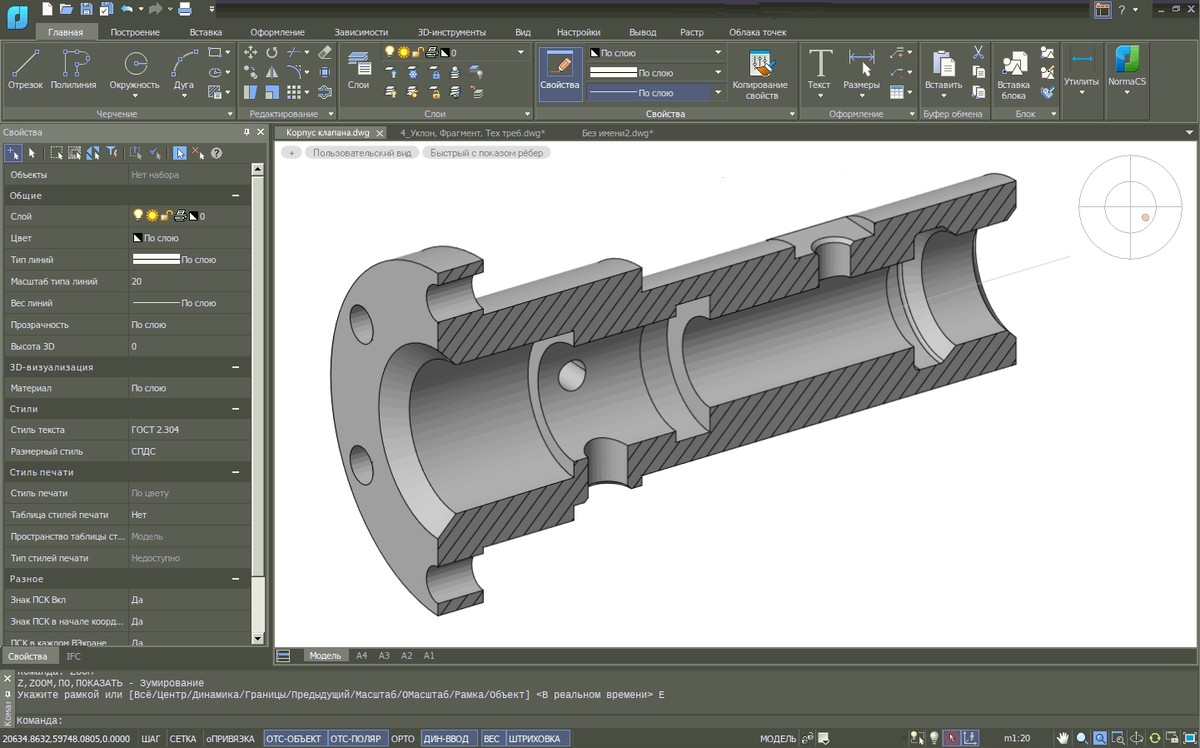Select the Eraser tool
The height and width of the screenshot is (748, 1200).
pos(324,52)
